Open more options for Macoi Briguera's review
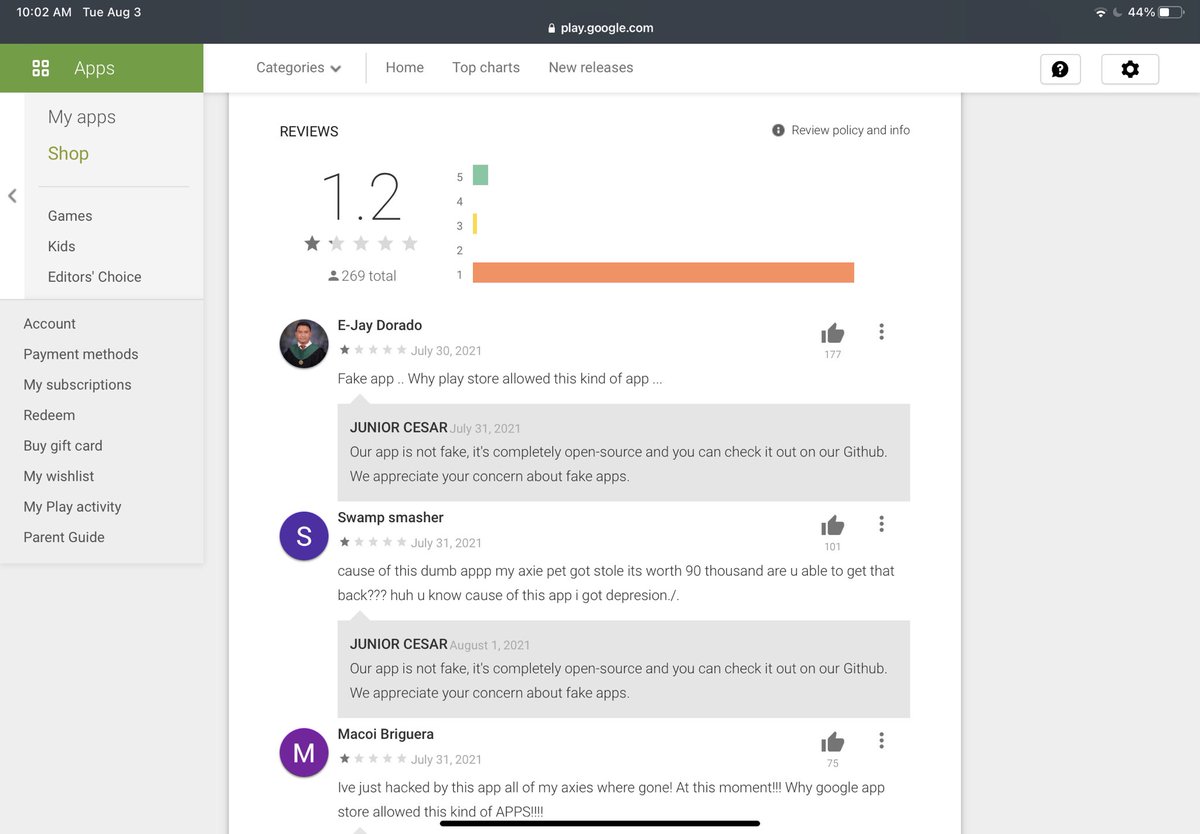The height and width of the screenshot is (834, 1200). pos(881,740)
